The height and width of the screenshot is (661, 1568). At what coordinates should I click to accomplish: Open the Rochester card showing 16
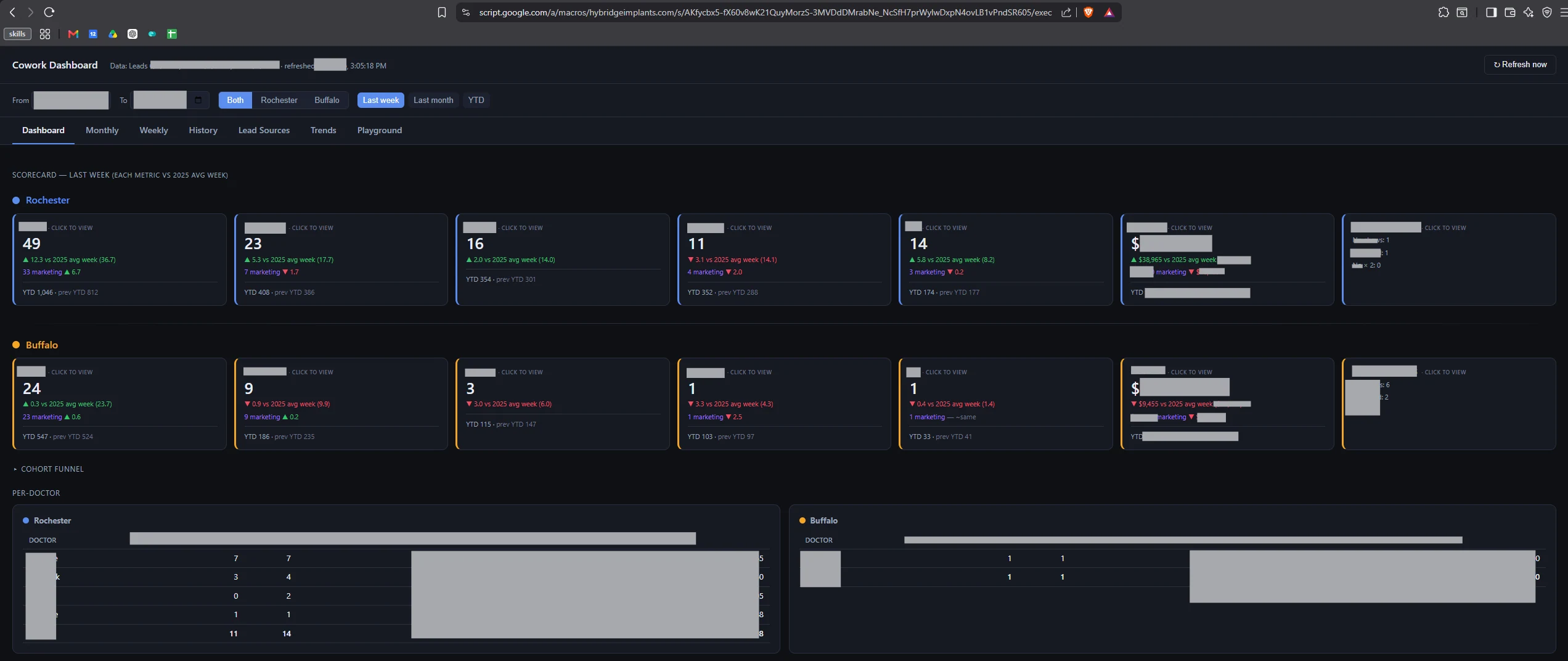(563, 260)
